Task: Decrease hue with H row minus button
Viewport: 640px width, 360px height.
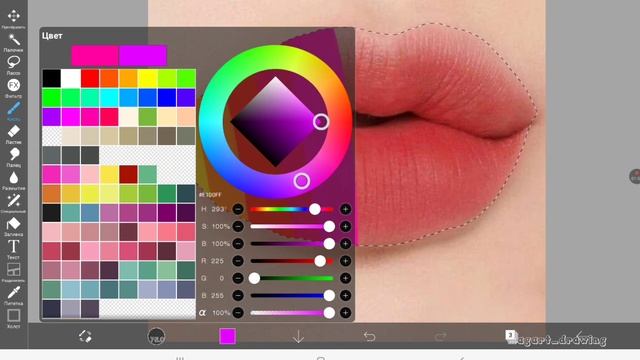Action: pyautogui.click(x=238, y=209)
